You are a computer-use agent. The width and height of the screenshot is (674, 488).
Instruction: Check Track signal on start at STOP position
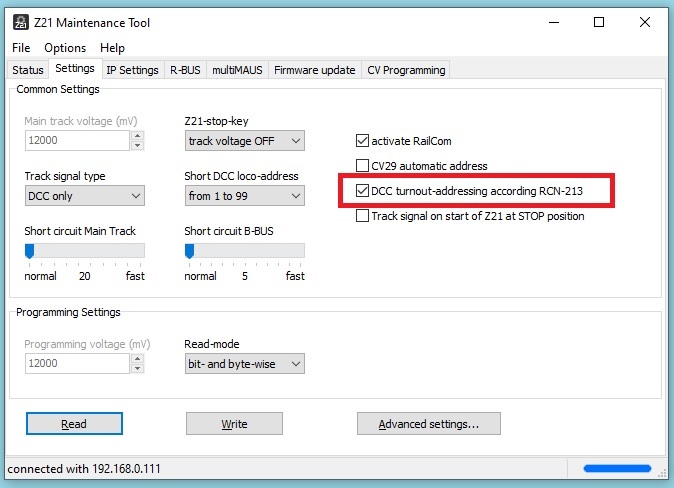point(363,215)
